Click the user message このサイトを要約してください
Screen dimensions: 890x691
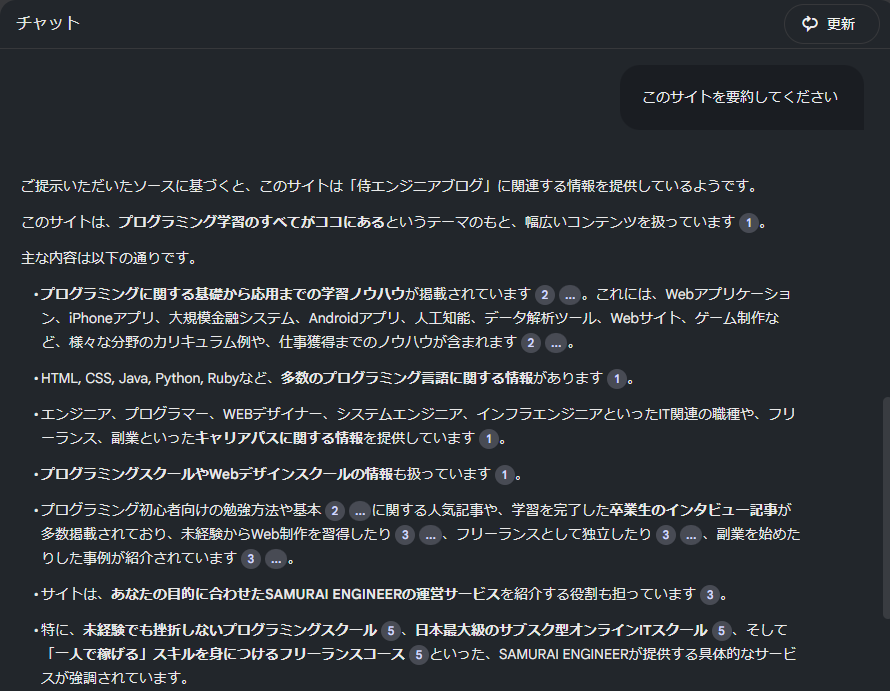point(742,98)
